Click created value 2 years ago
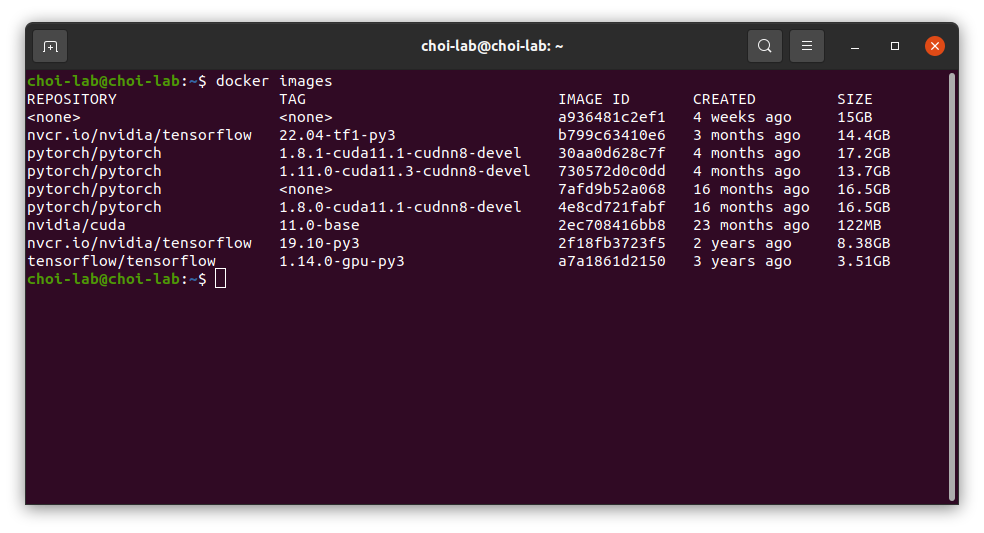This screenshot has height=533, width=984. click(x=742, y=243)
